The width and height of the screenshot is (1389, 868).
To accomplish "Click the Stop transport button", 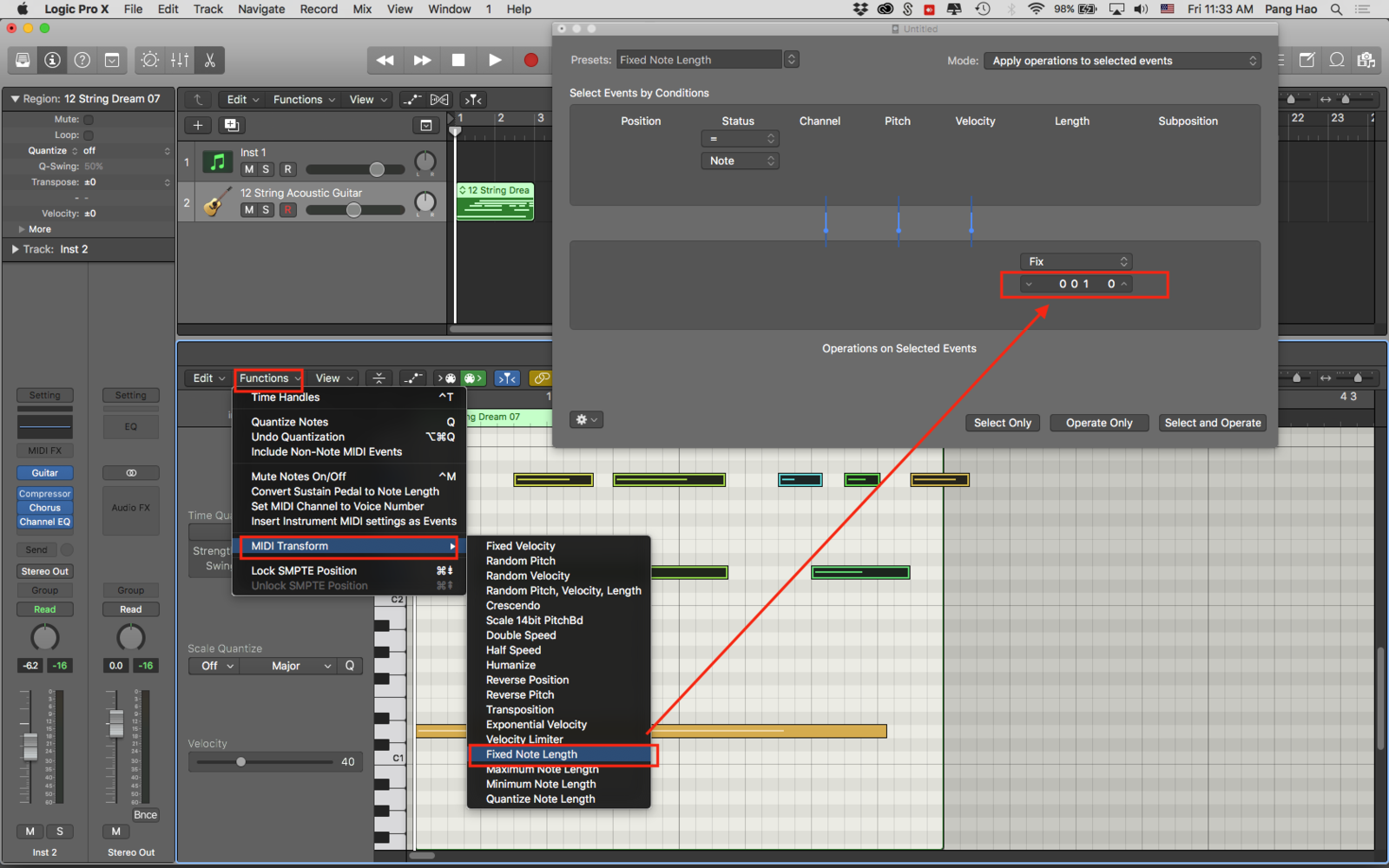I will (x=458, y=60).
